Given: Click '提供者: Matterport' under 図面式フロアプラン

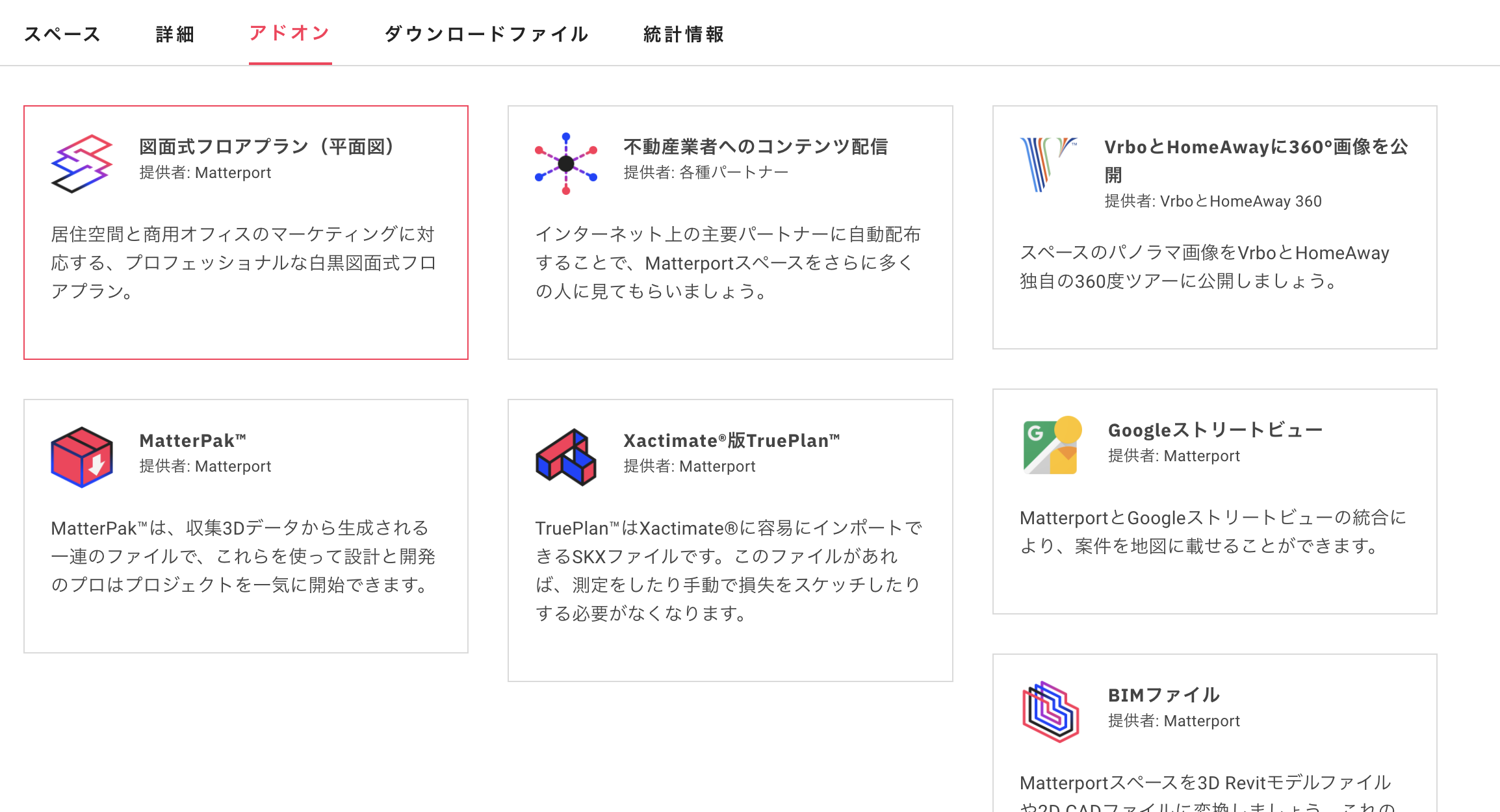Looking at the screenshot, I should (205, 173).
